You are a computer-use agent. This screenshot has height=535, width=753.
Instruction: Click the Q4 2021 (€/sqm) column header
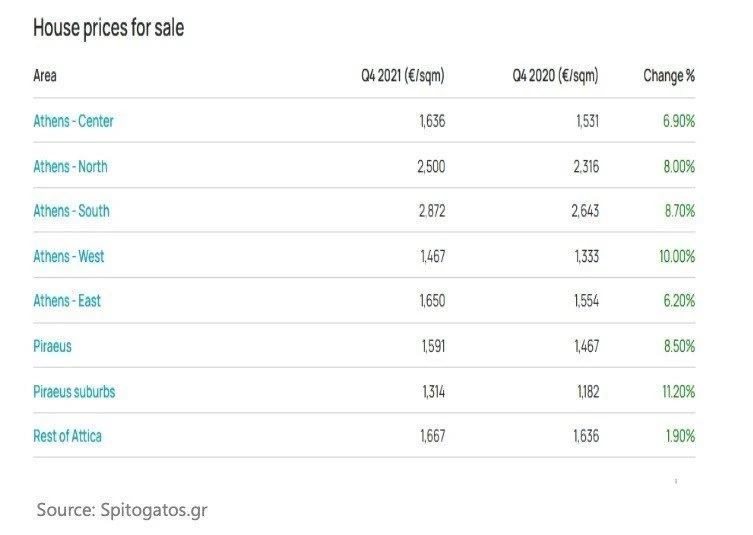tap(403, 76)
